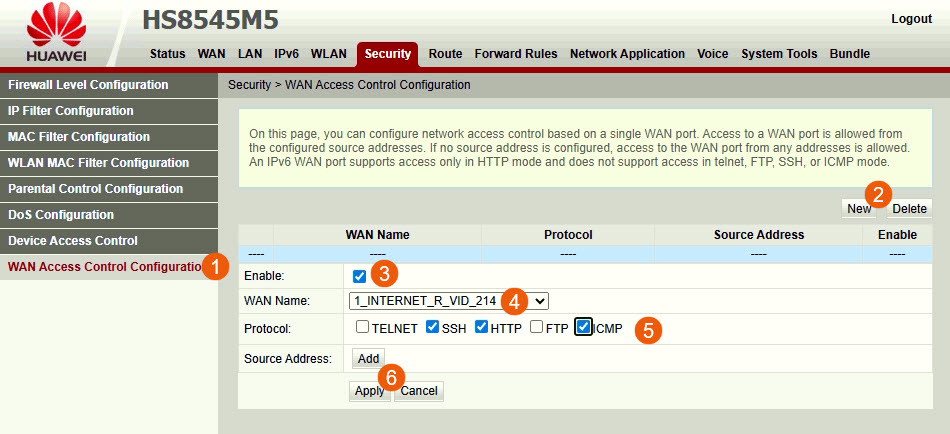
Task: Enable the TELNET protocol checkbox
Action: click(362, 327)
